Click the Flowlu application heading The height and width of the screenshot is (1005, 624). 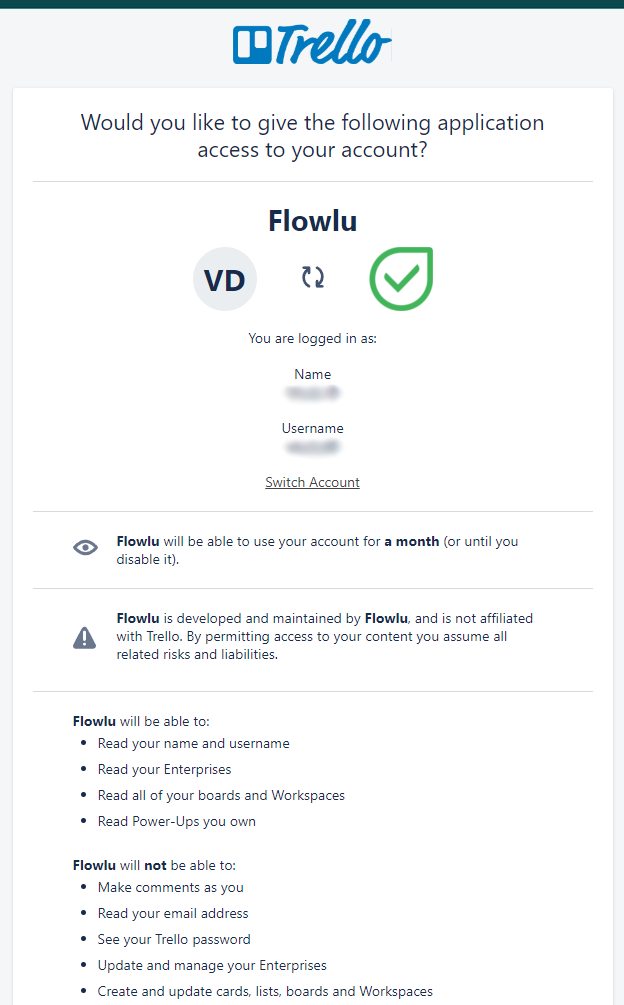point(313,220)
